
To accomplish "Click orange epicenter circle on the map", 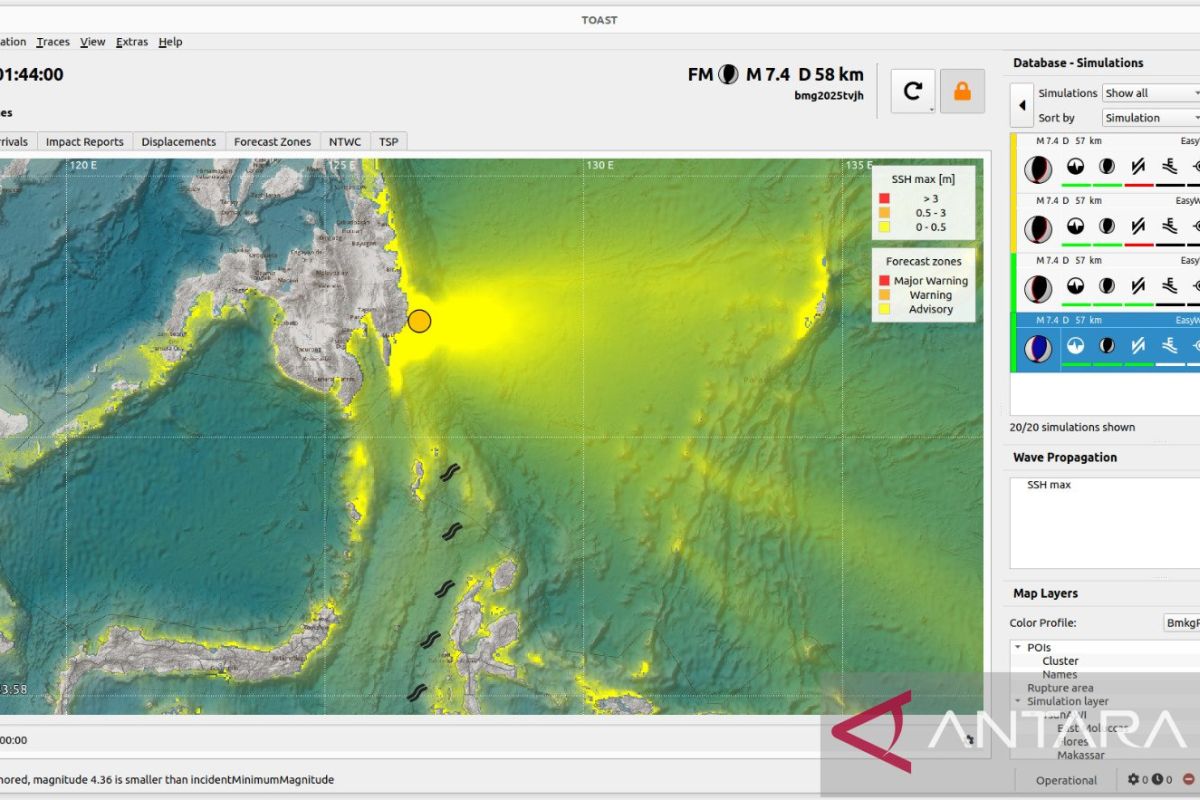I will point(419,321).
